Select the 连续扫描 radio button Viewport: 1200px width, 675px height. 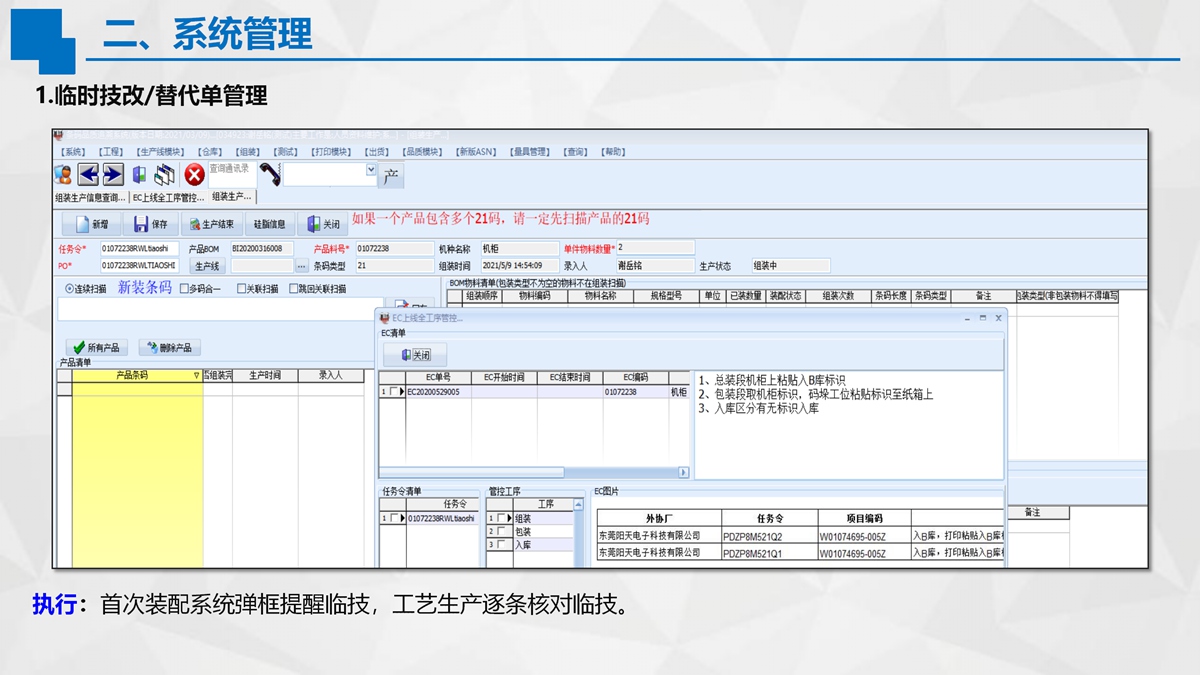(70, 289)
